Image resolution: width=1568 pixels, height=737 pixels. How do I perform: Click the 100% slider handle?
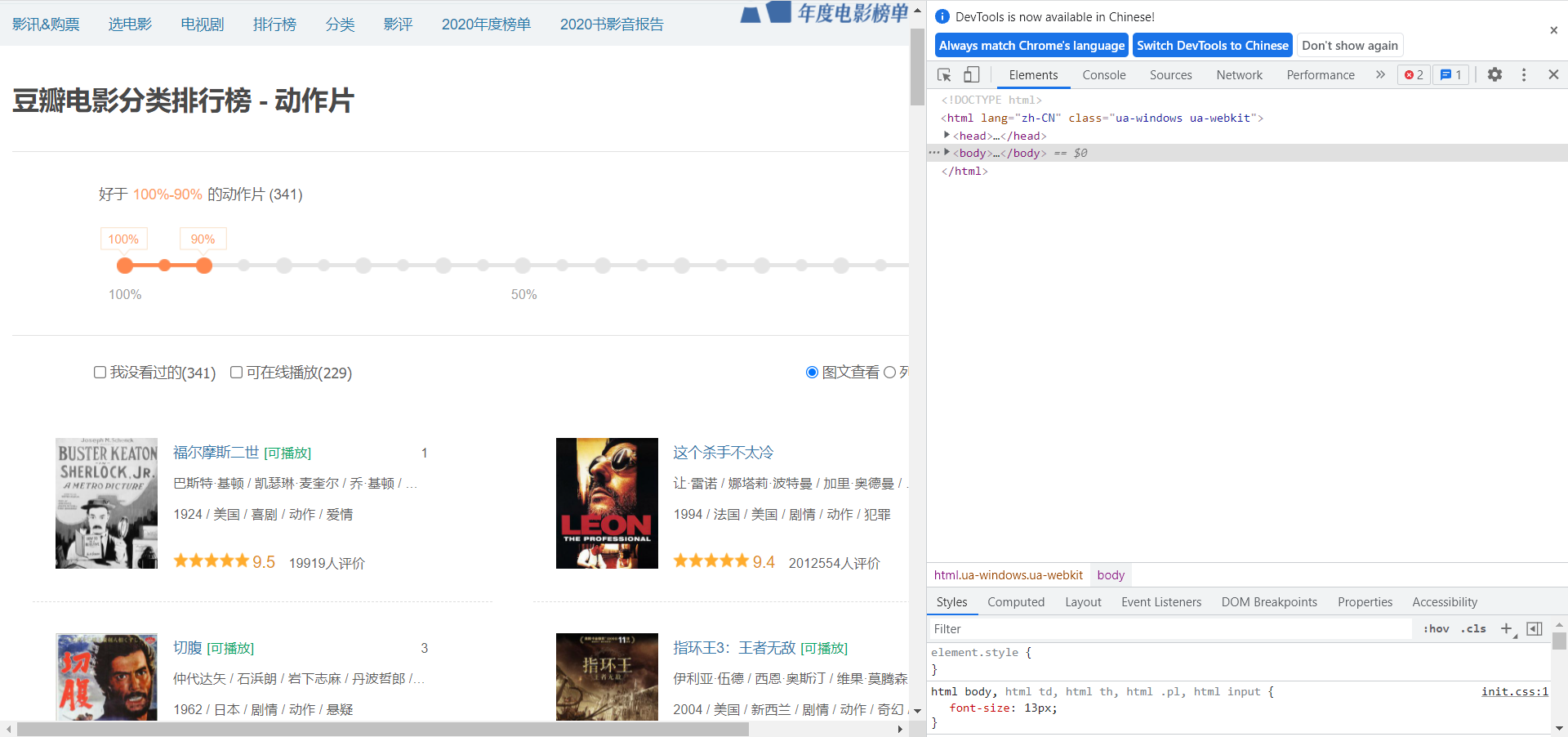point(125,266)
